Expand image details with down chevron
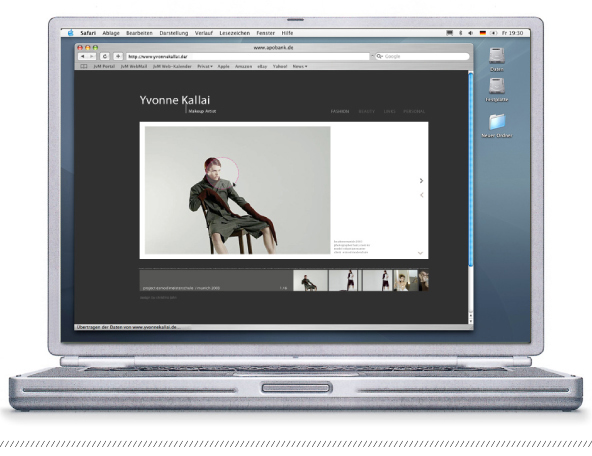 point(420,253)
